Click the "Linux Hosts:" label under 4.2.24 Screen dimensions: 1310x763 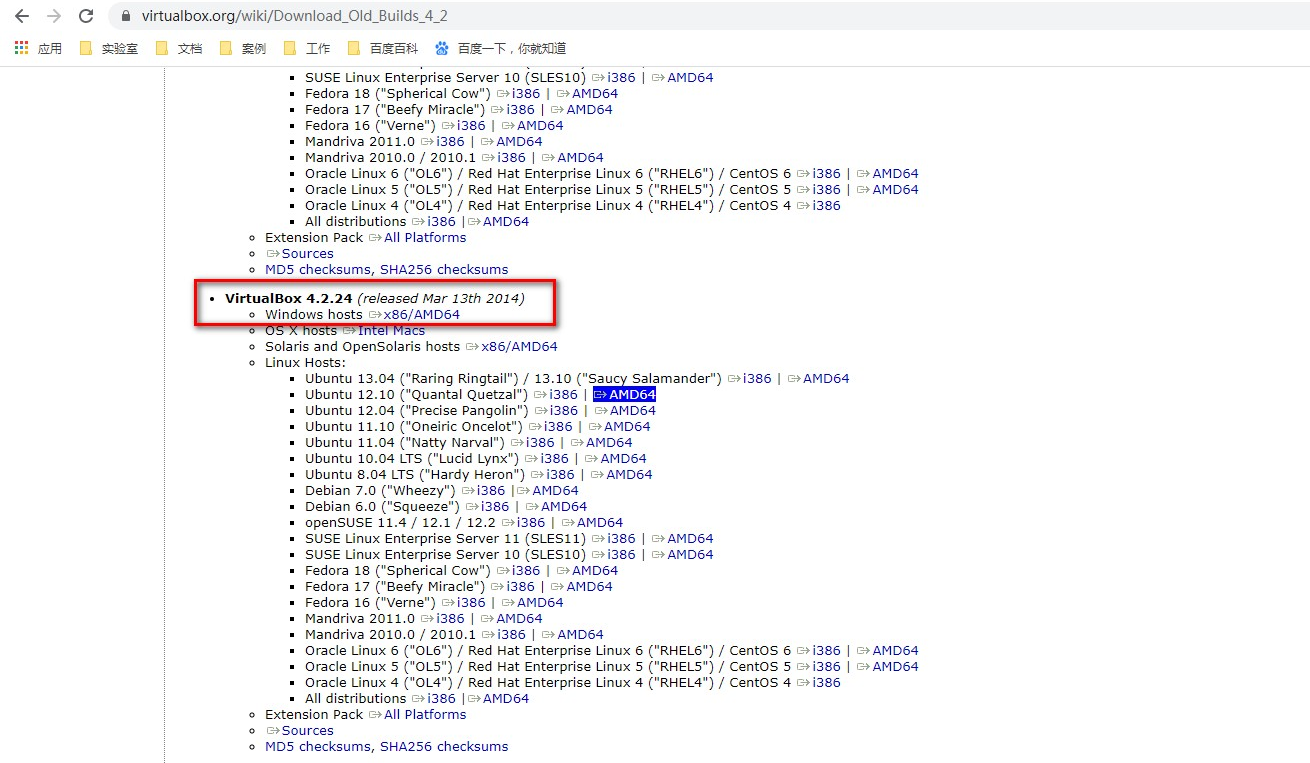click(x=305, y=363)
